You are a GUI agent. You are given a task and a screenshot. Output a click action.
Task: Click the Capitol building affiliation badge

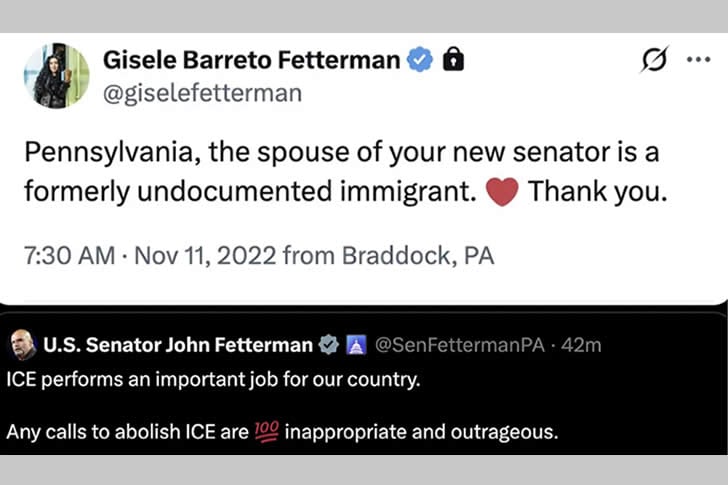pos(355,346)
